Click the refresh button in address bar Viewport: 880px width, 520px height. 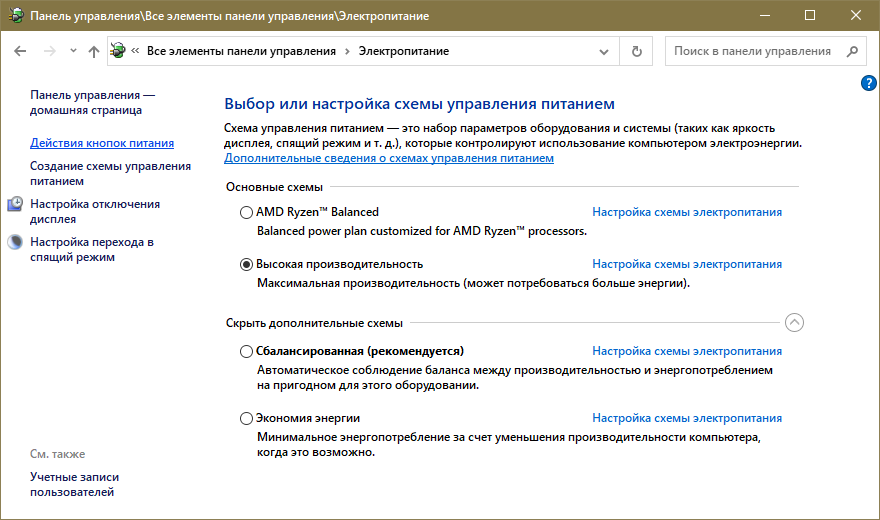tap(636, 51)
